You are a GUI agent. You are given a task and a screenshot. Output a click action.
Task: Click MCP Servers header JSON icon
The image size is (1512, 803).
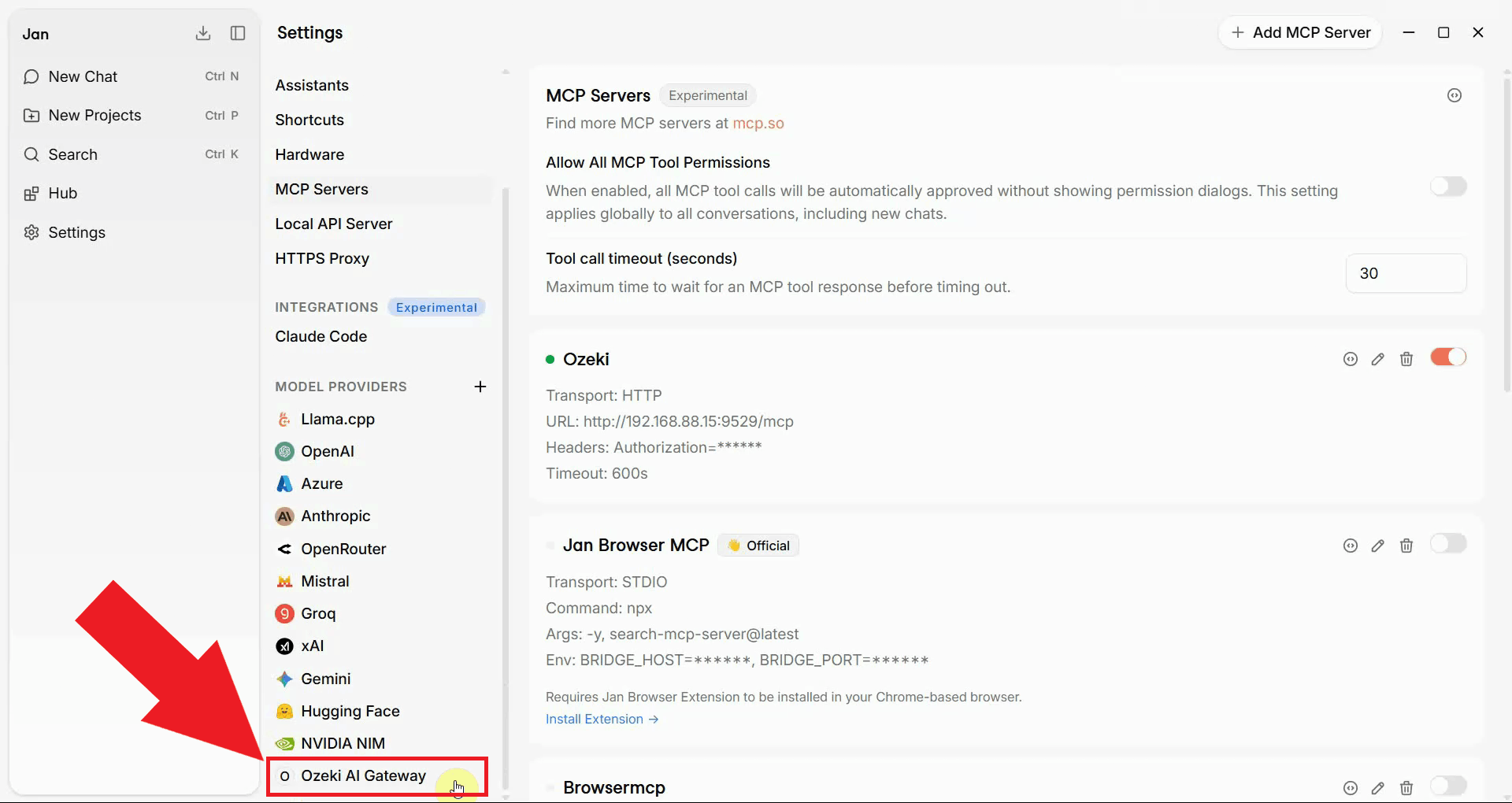1455,95
